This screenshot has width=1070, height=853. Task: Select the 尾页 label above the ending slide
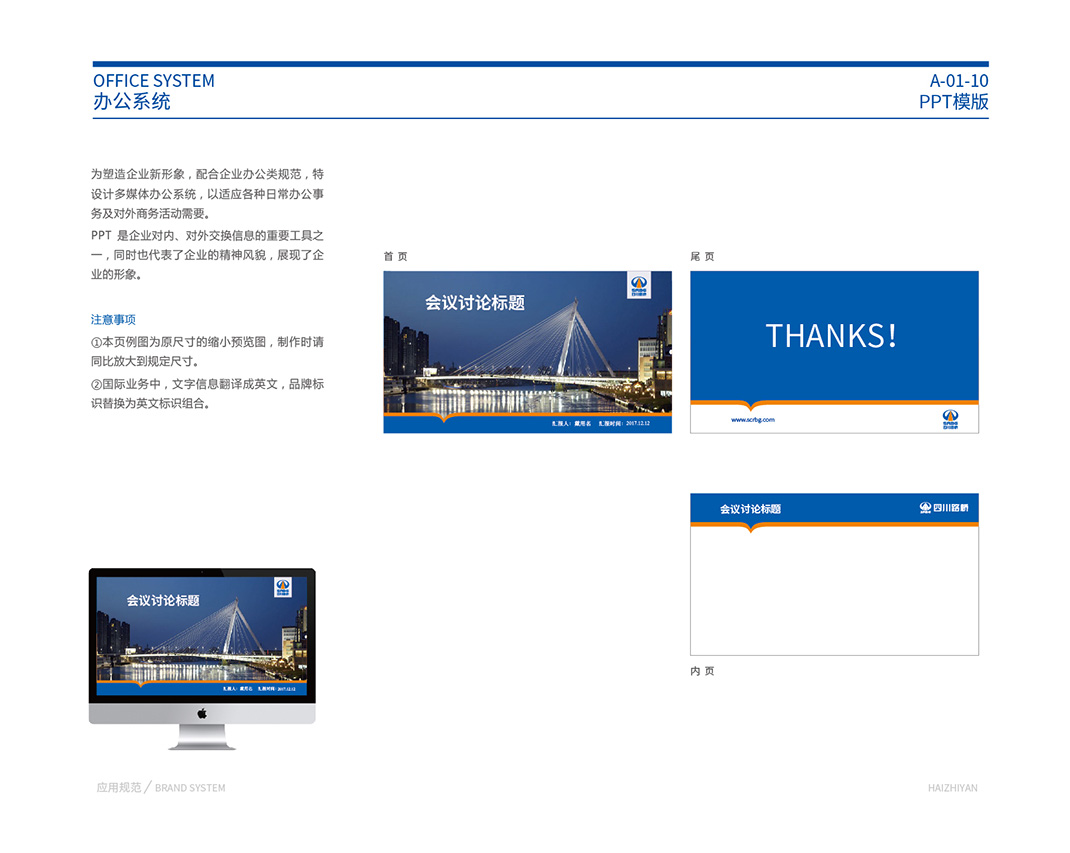pyautogui.click(x=702, y=257)
